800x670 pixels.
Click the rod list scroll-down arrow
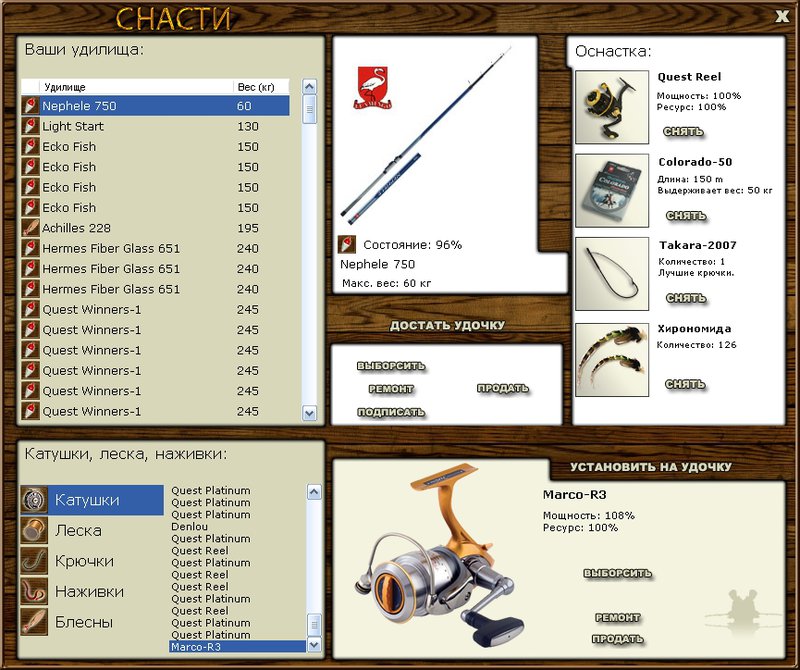click(x=309, y=412)
